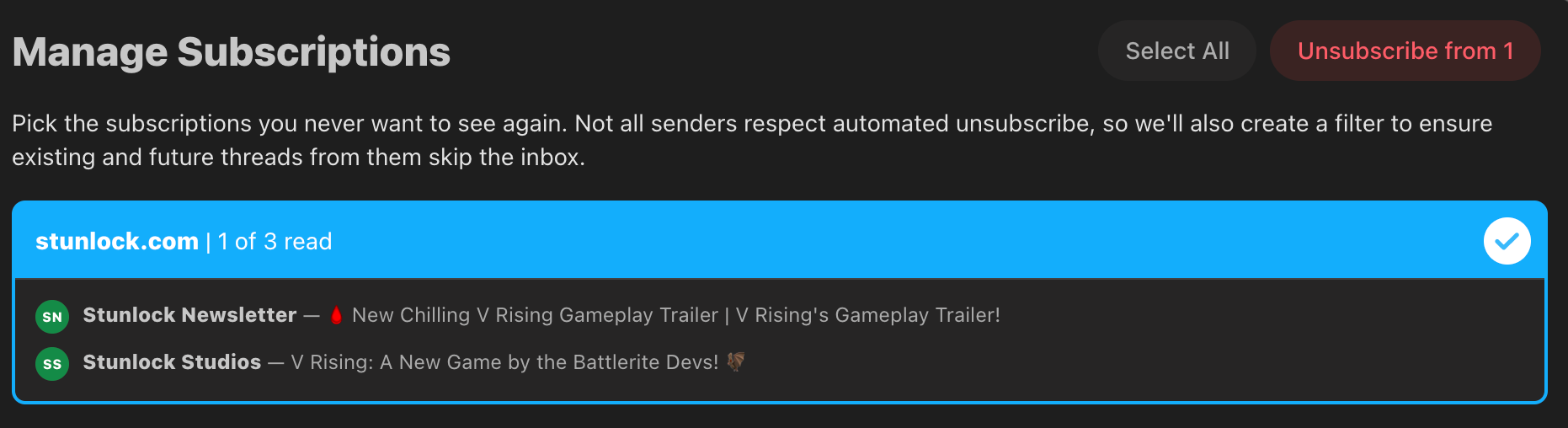This screenshot has height=428, width=1568.
Task: Click the green SS sender avatar
Action: point(52,364)
